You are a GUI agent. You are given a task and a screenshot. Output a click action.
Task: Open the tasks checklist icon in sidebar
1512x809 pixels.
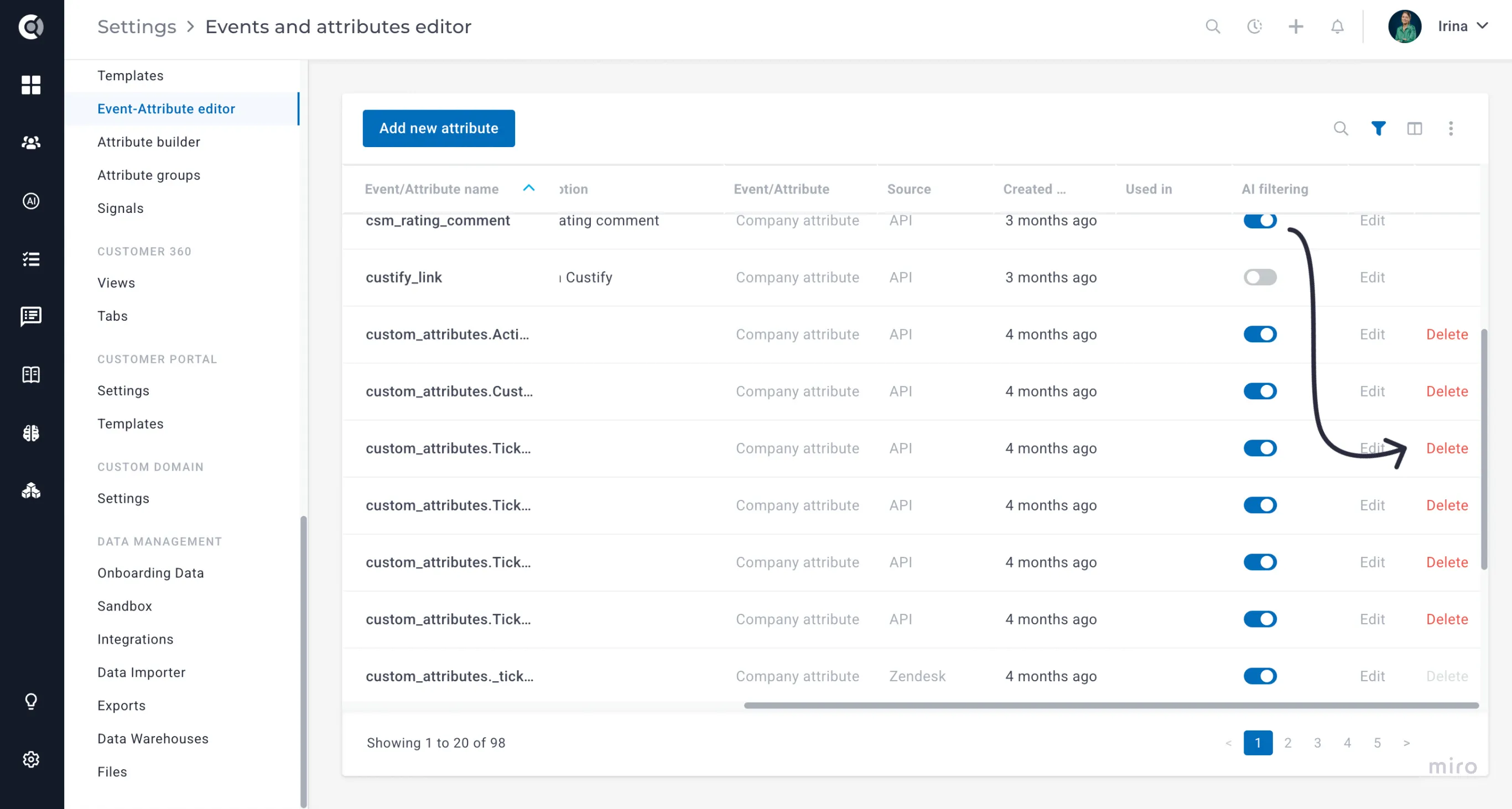31,259
